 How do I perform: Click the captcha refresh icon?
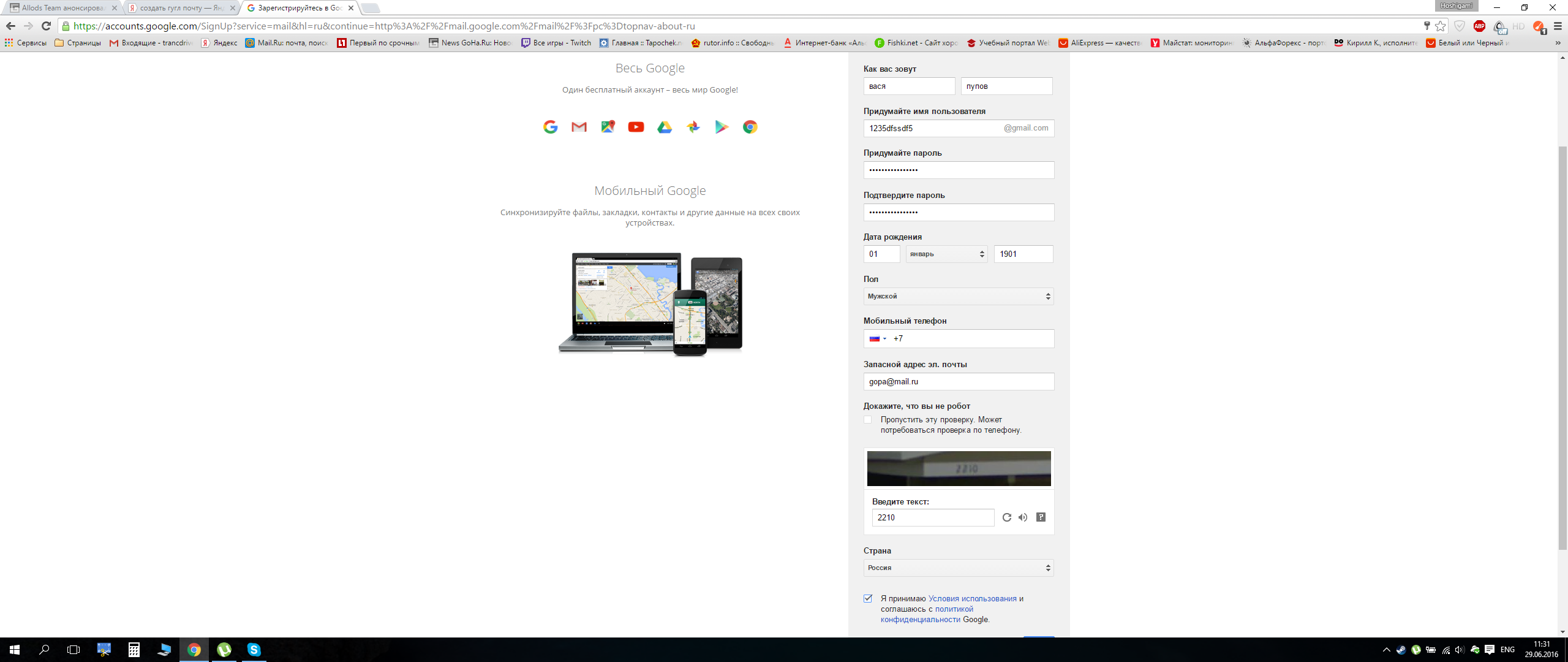pos(1006,517)
